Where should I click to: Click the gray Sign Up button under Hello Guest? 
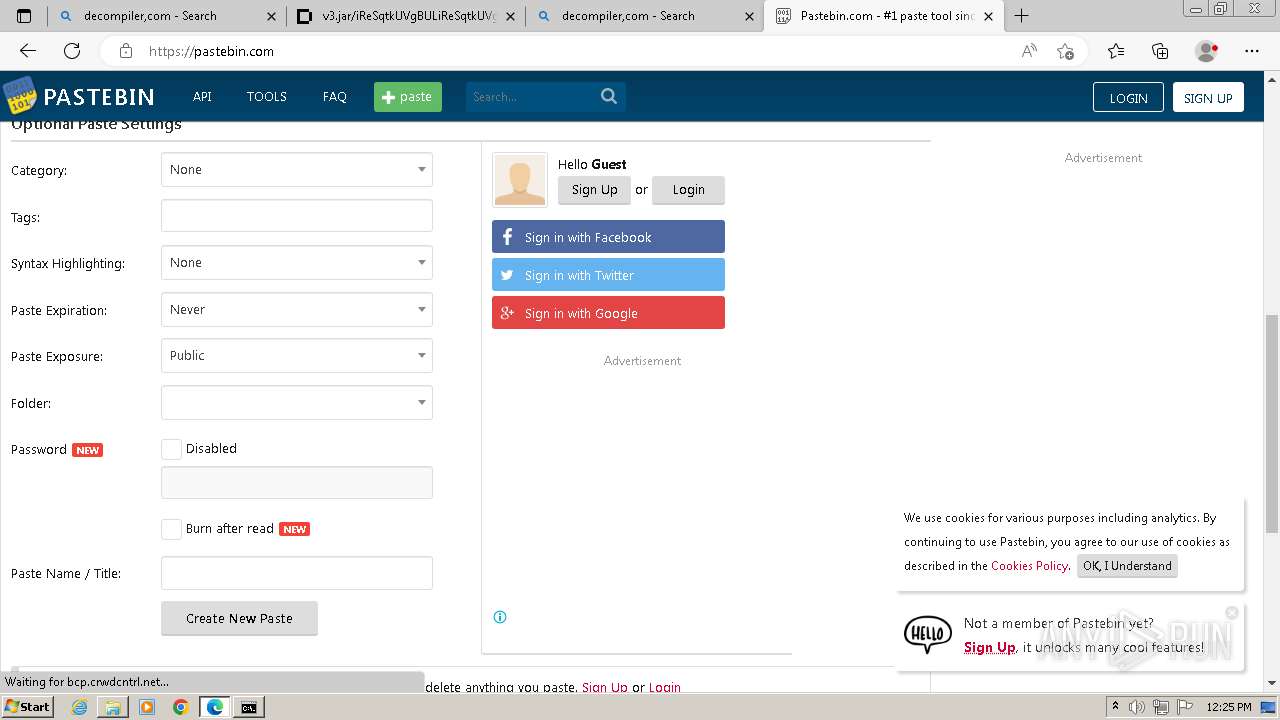[595, 190]
